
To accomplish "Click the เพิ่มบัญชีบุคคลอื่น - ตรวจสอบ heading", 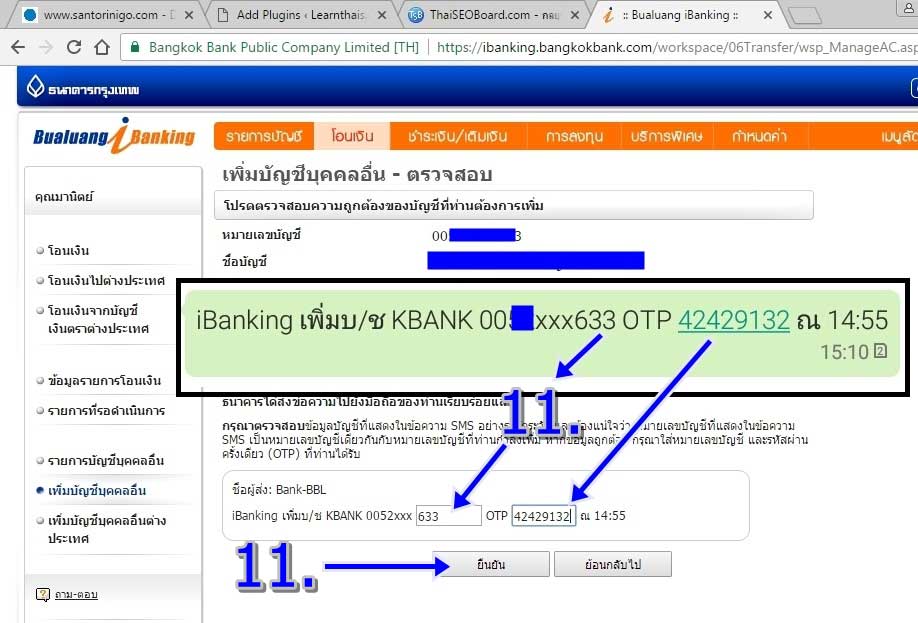I will [x=357, y=174].
